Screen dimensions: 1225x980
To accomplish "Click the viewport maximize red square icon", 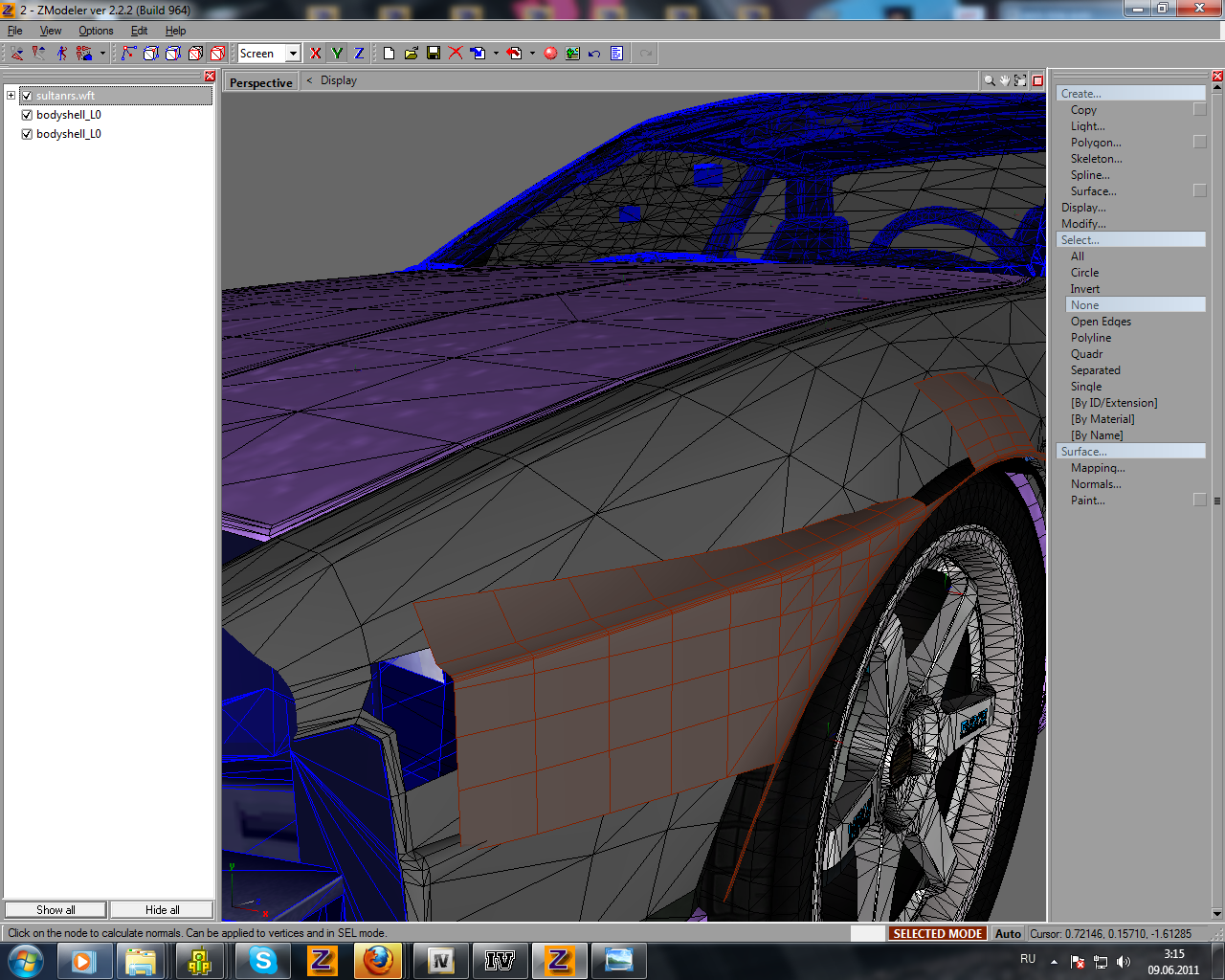I will click(1037, 80).
